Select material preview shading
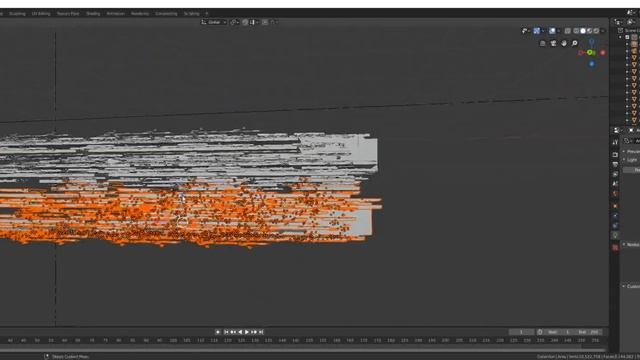 tap(589, 31)
